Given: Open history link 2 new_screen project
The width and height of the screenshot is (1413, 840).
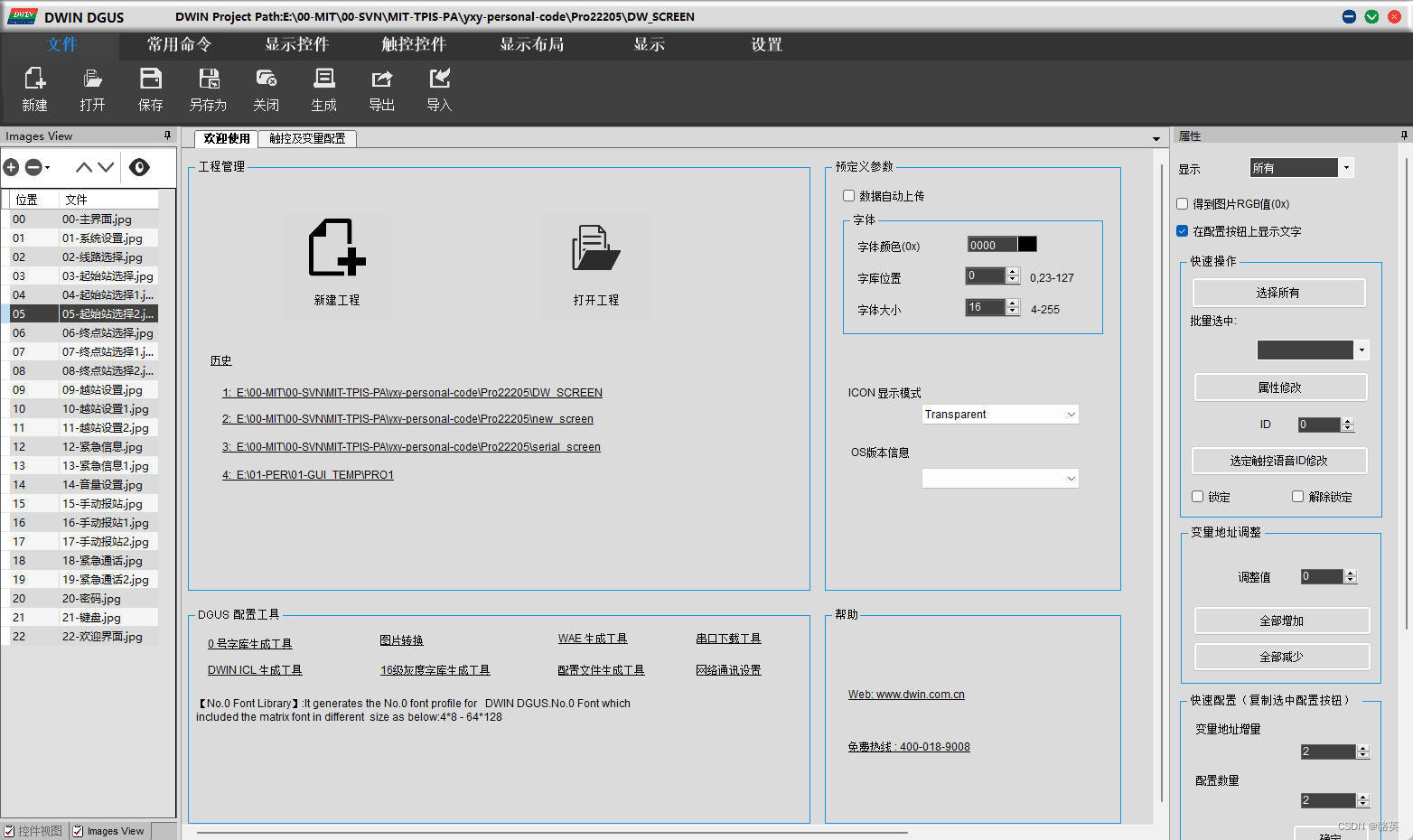Looking at the screenshot, I should (407, 419).
